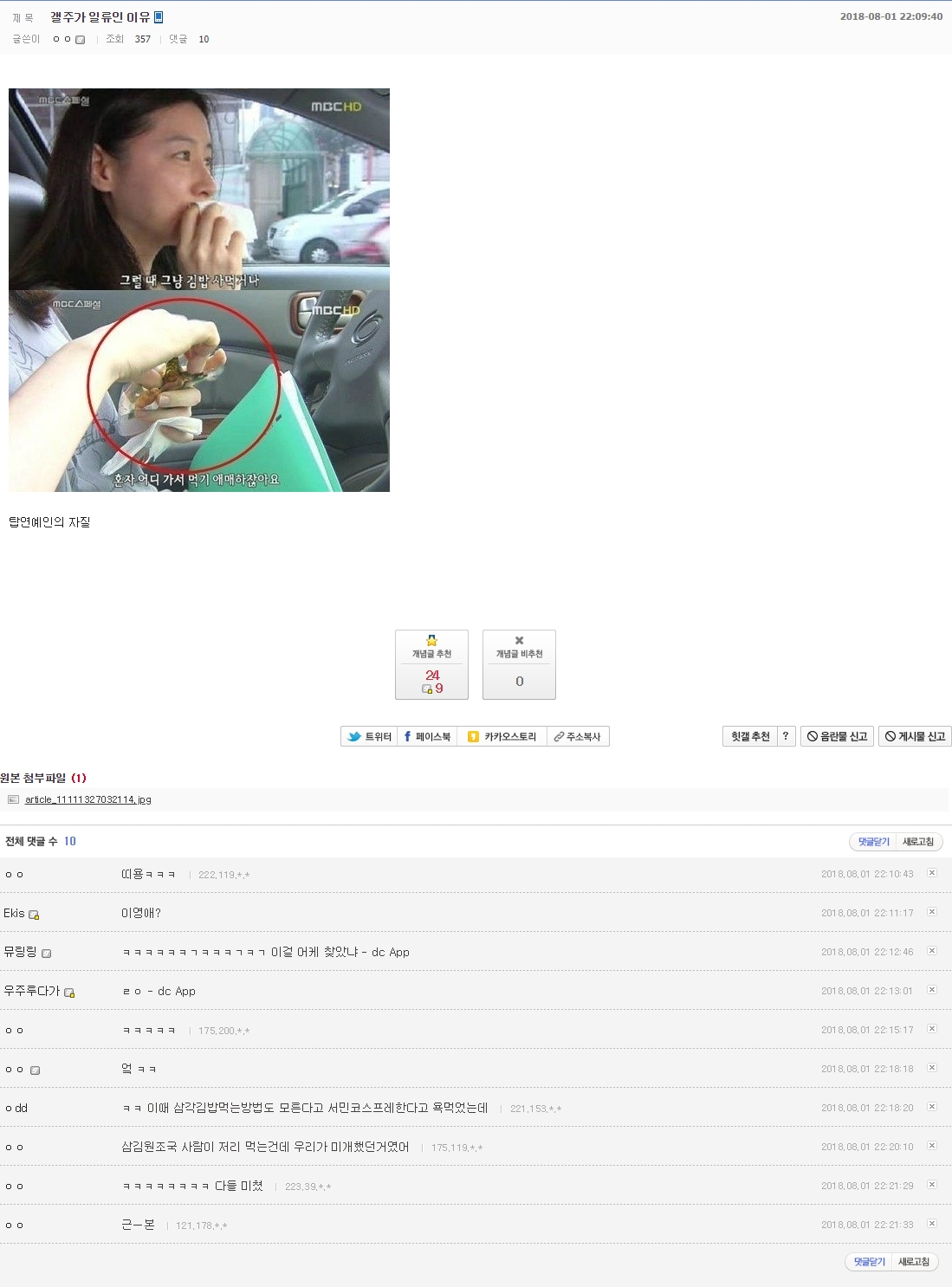Screen dimensions: 952x1287
Task: Refresh comments with bottom 새로고침 button
Action: coord(914,1262)
